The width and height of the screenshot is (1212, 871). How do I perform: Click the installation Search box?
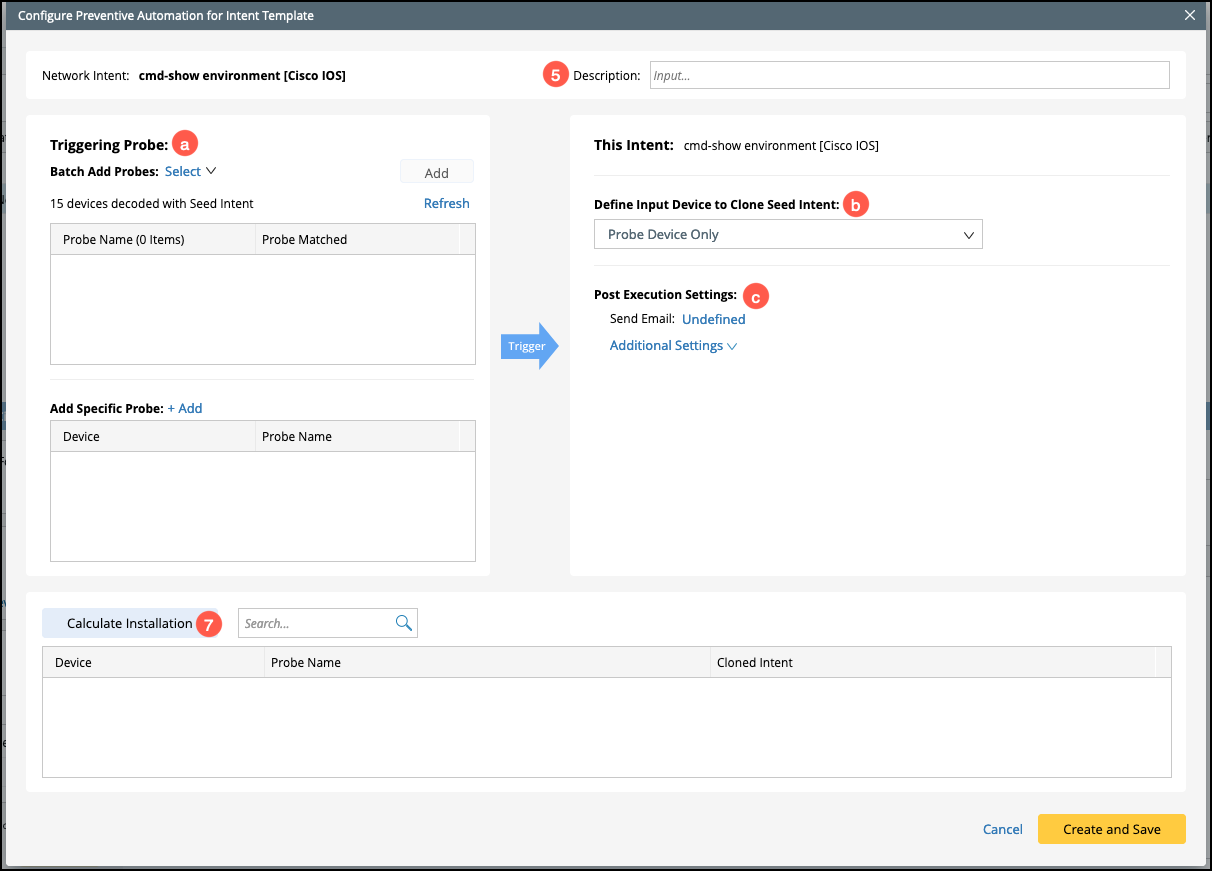point(316,623)
